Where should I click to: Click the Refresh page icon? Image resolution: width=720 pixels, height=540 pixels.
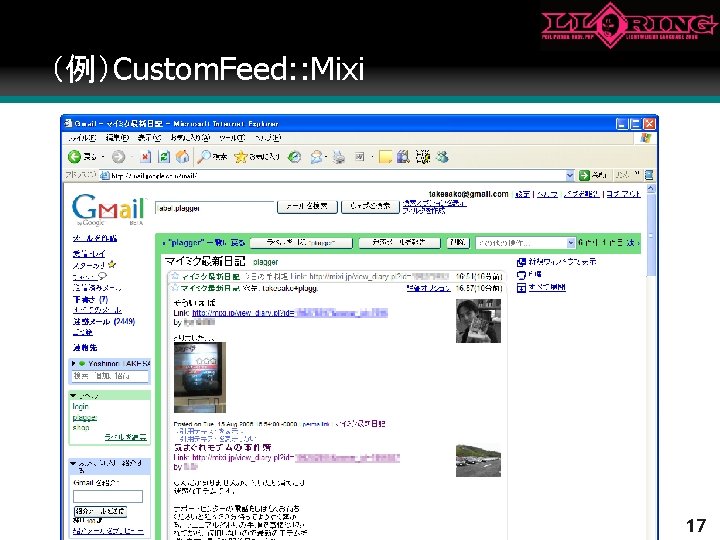tap(164, 157)
